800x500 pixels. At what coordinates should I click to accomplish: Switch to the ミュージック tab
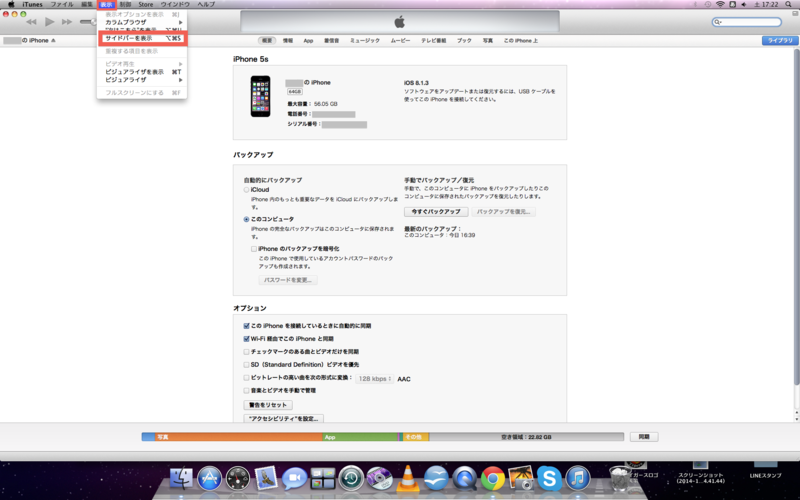point(365,40)
